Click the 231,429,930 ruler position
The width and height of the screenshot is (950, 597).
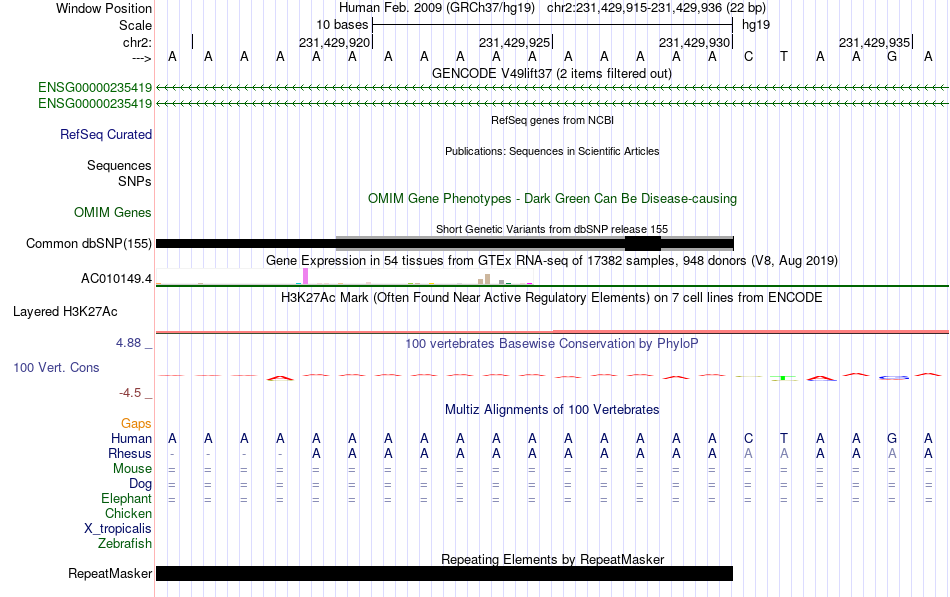(x=694, y=42)
